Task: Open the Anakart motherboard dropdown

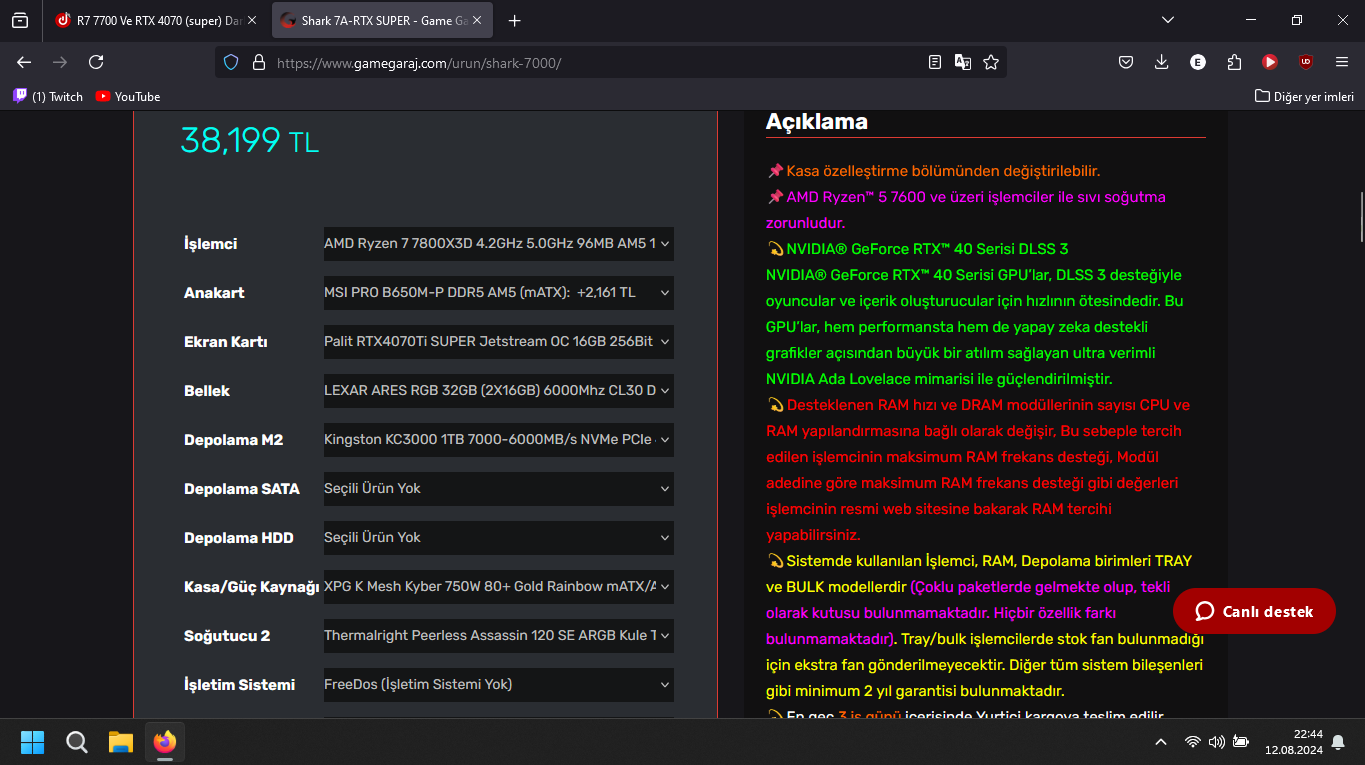Action: (x=498, y=292)
